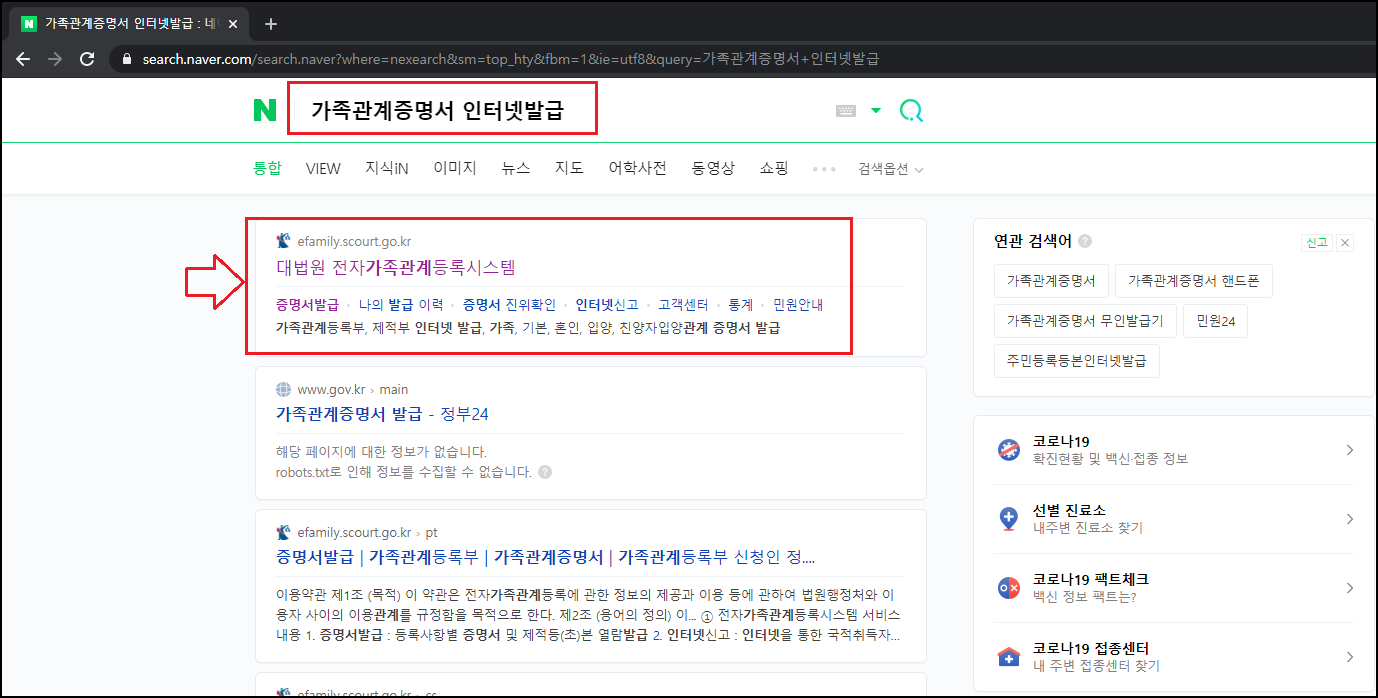Open the 이미지 tab

click(x=455, y=169)
